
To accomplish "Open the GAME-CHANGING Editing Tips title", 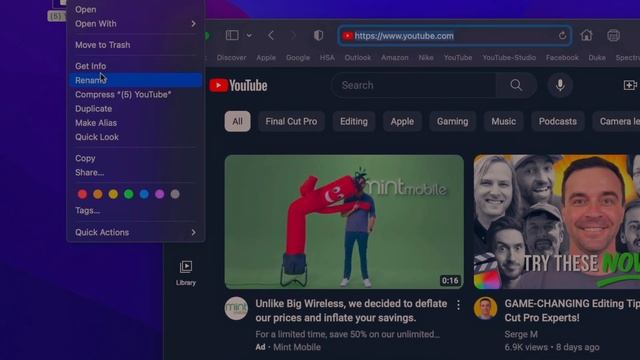I will [572, 311].
